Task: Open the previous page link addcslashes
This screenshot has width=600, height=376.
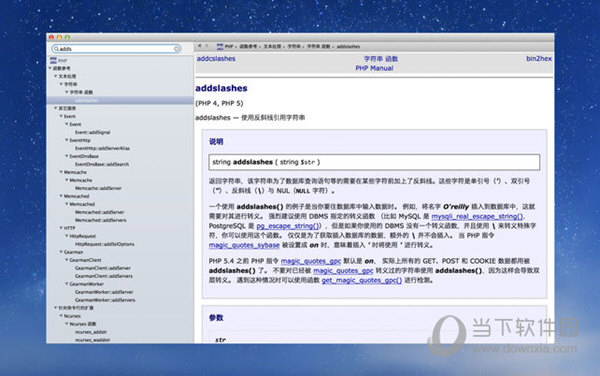Action: [x=216, y=59]
